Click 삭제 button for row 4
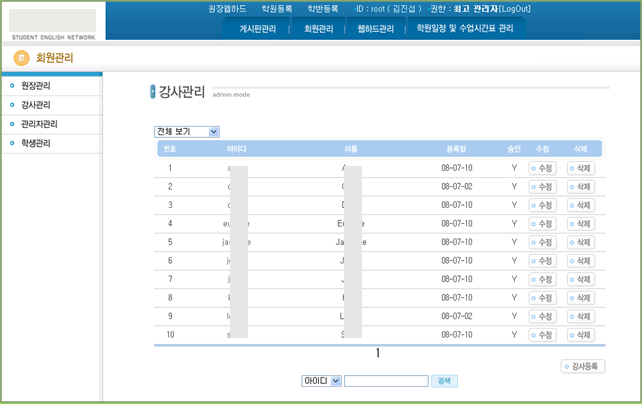 581,224
